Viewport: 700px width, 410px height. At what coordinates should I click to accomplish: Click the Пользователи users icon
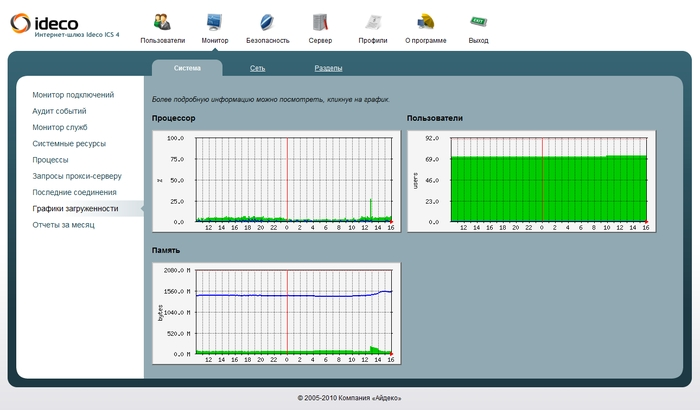tap(162, 22)
